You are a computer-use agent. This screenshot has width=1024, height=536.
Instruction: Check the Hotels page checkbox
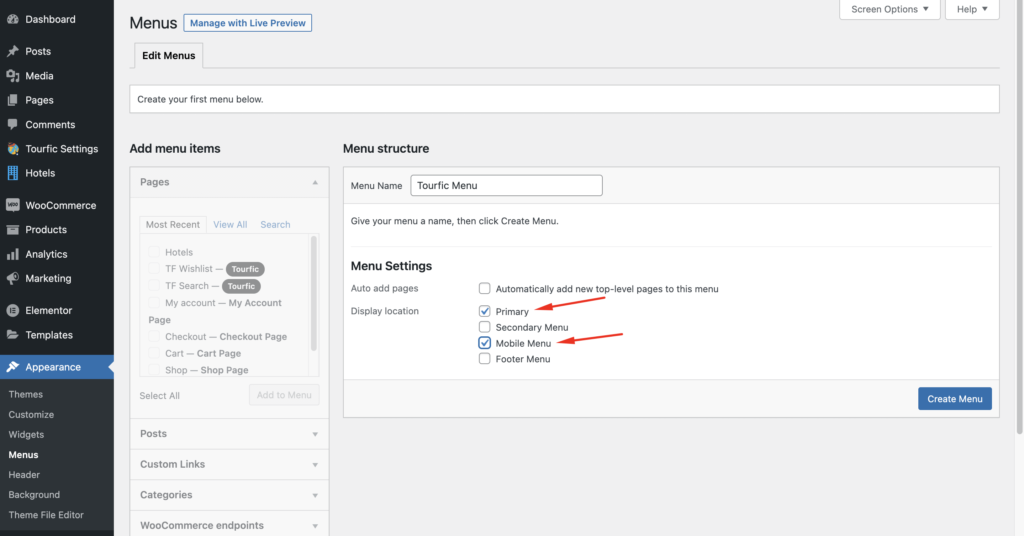[154, 252]
